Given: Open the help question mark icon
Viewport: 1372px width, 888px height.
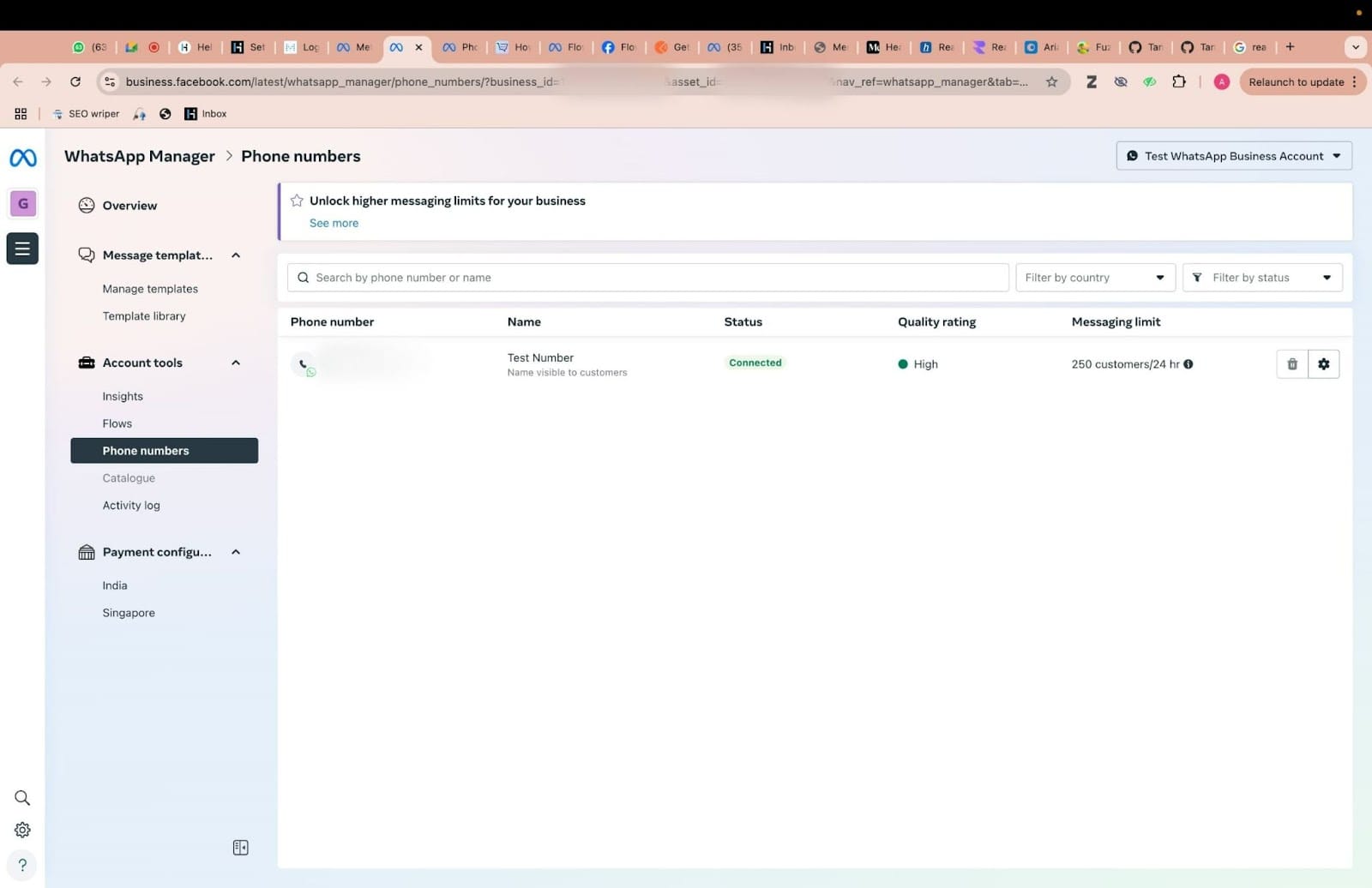Looking at the screenshot, I should click(x=22, y=865).
